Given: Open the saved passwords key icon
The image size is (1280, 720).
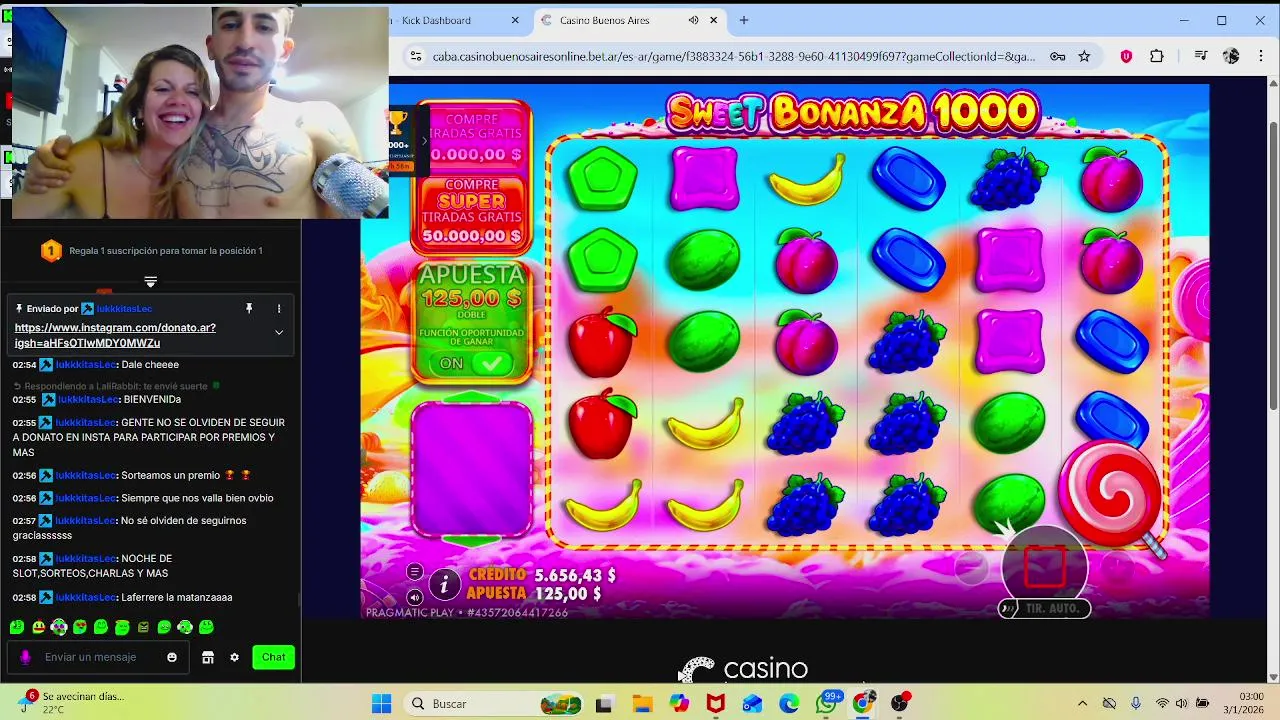Looking at the screenshot, I should (1057, 57).
